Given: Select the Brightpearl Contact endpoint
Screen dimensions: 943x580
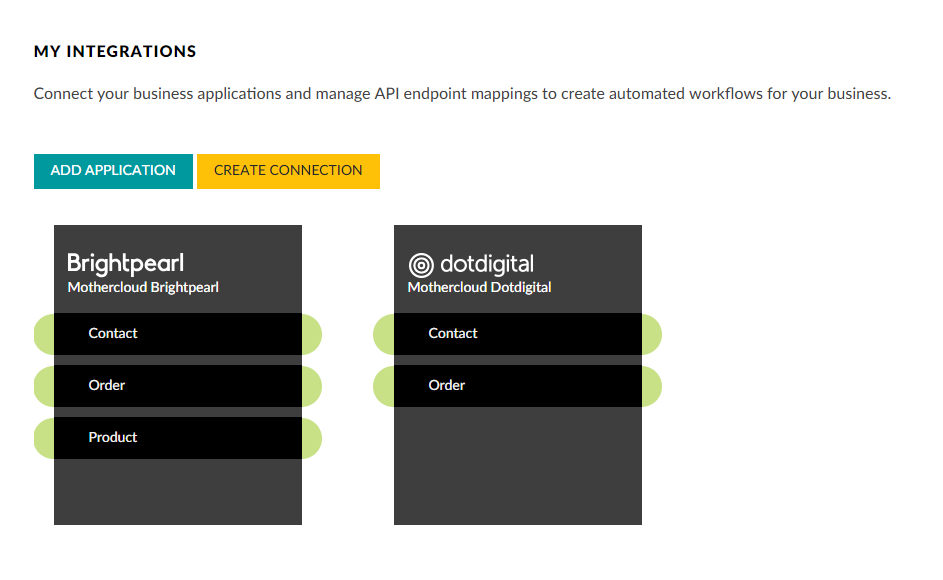Looking at the screenshot, I should (x=178, y=334).
